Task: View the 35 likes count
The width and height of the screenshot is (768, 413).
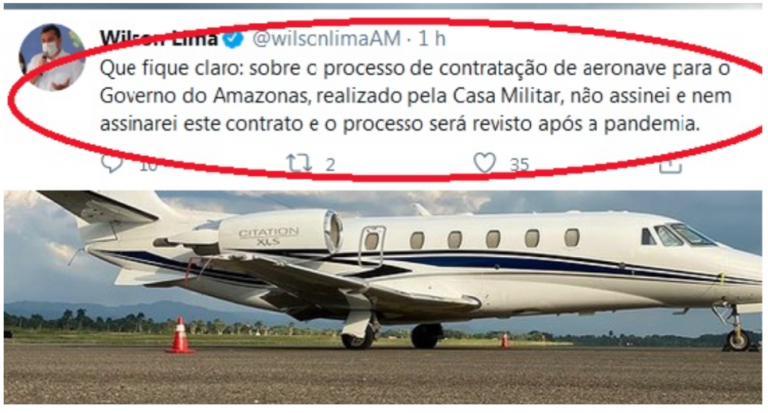Action: pos(519,164)
